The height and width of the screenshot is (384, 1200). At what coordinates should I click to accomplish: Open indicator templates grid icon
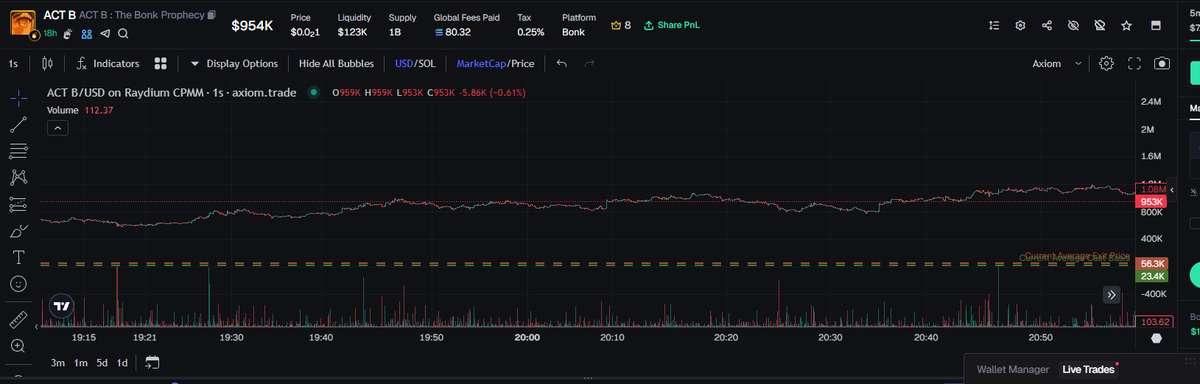tap(161, 63)
